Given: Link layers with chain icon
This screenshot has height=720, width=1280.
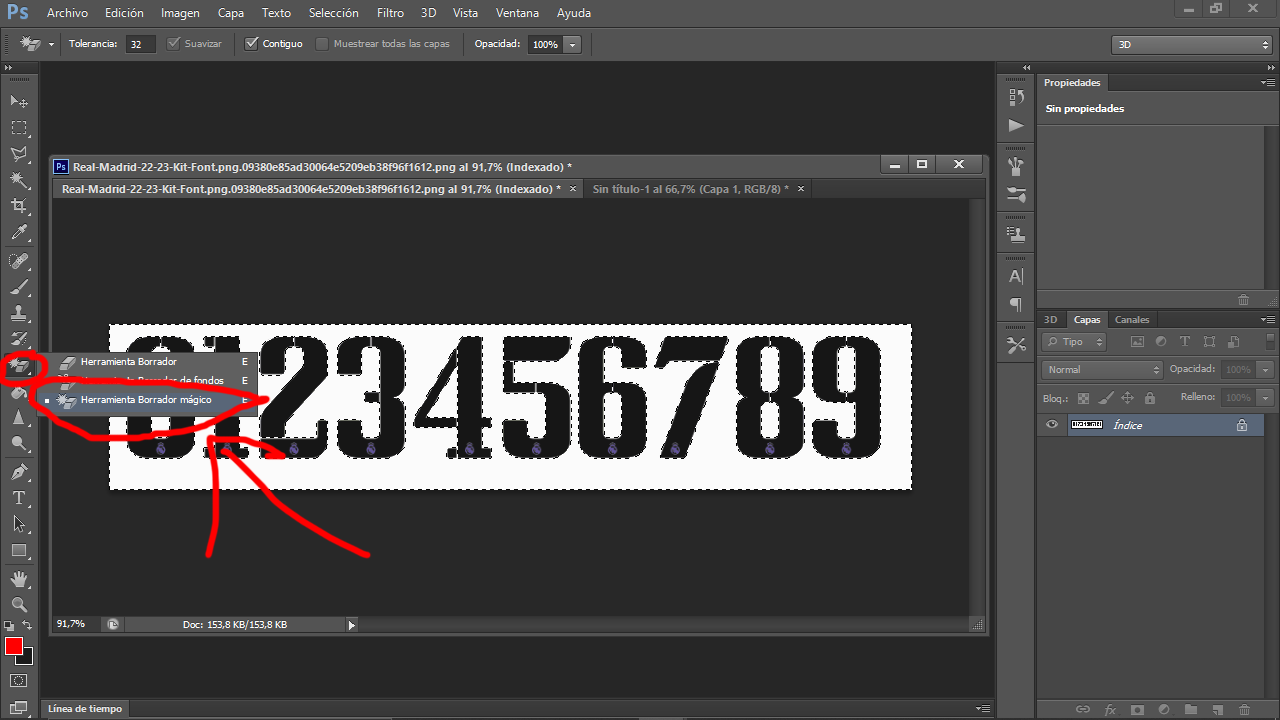Looking at the screenshot, I should click(1083, 709).
